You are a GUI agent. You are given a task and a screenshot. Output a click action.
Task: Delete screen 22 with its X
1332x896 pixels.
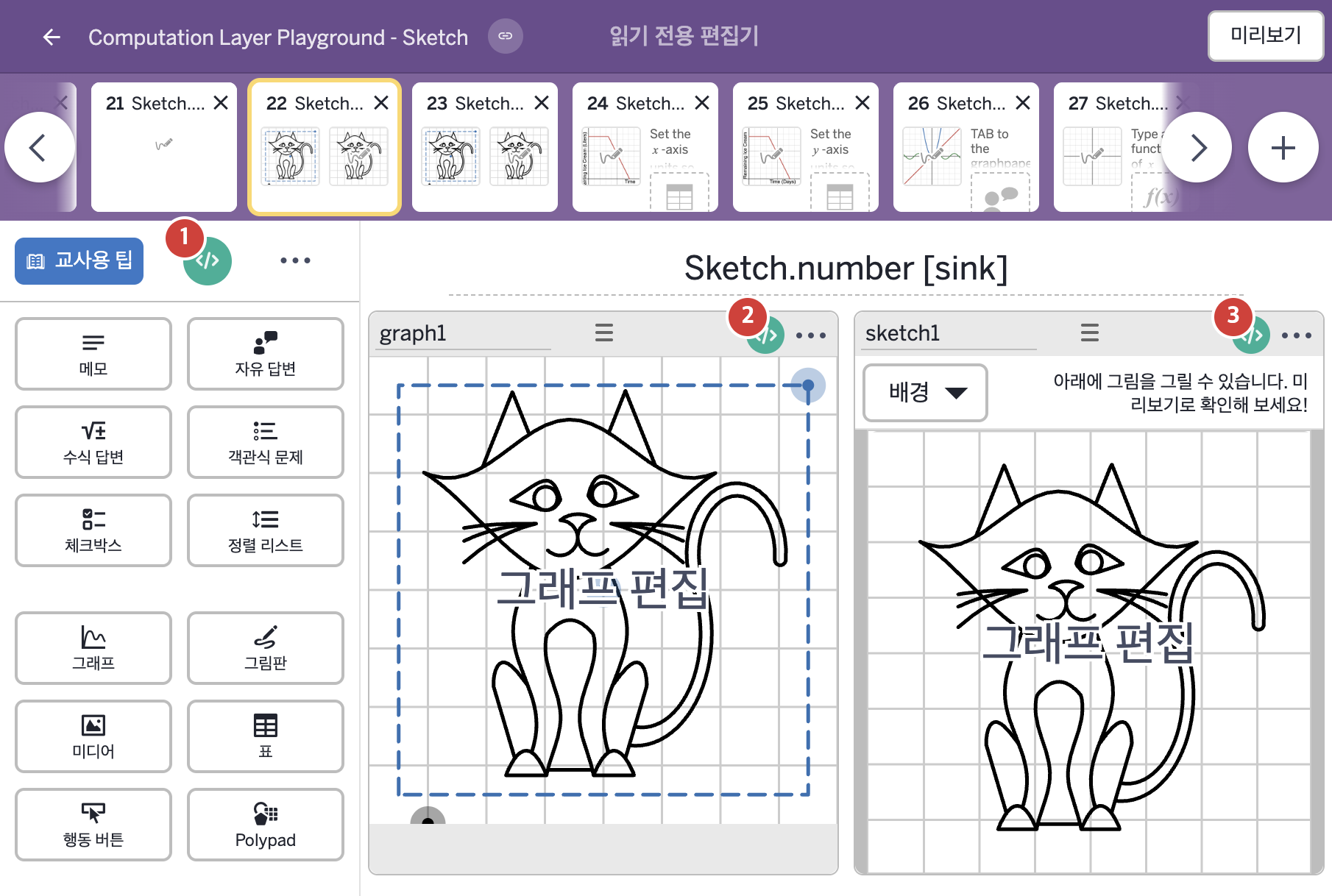[381, 103]
